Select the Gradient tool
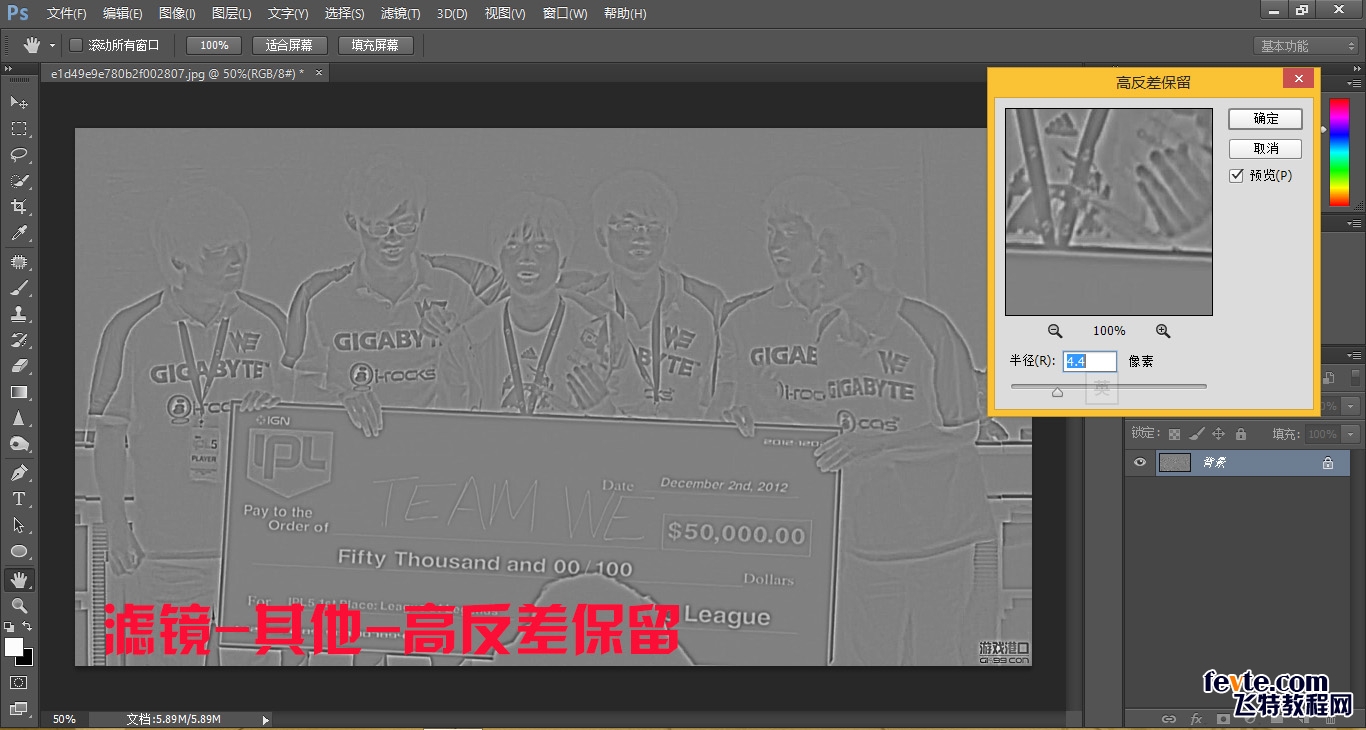The image size is (1366, 730). click(x=19, y=392)
